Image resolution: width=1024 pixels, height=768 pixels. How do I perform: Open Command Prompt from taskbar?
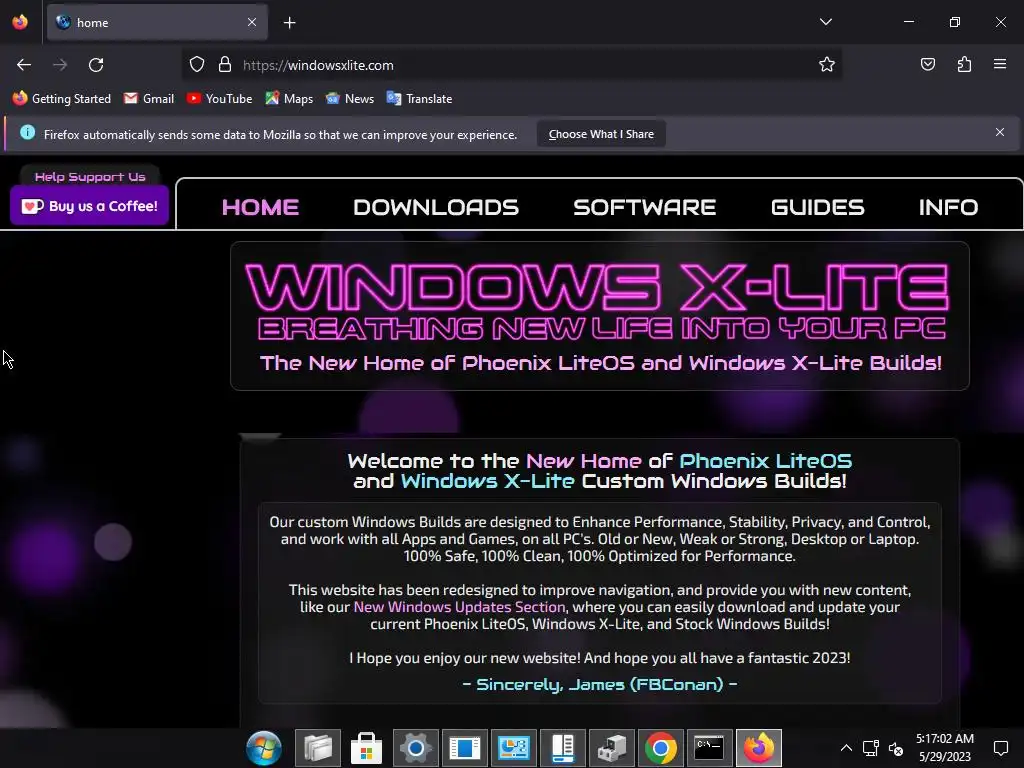(x=709, y=748)
